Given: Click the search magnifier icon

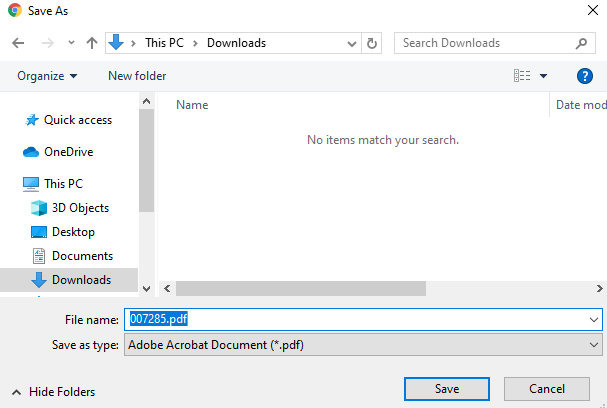Looking at the screenshot, I should click(581, 43).
